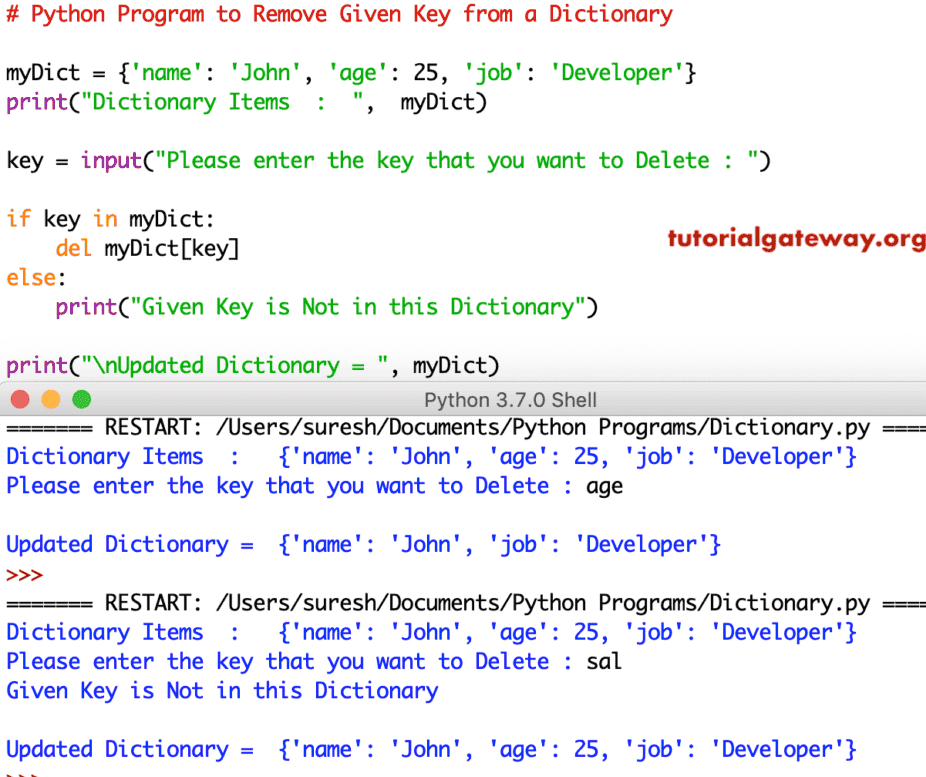This screenshot has height=777, width=926.
Task: Select the myDict variable definition line
Action: pos(350,72)
